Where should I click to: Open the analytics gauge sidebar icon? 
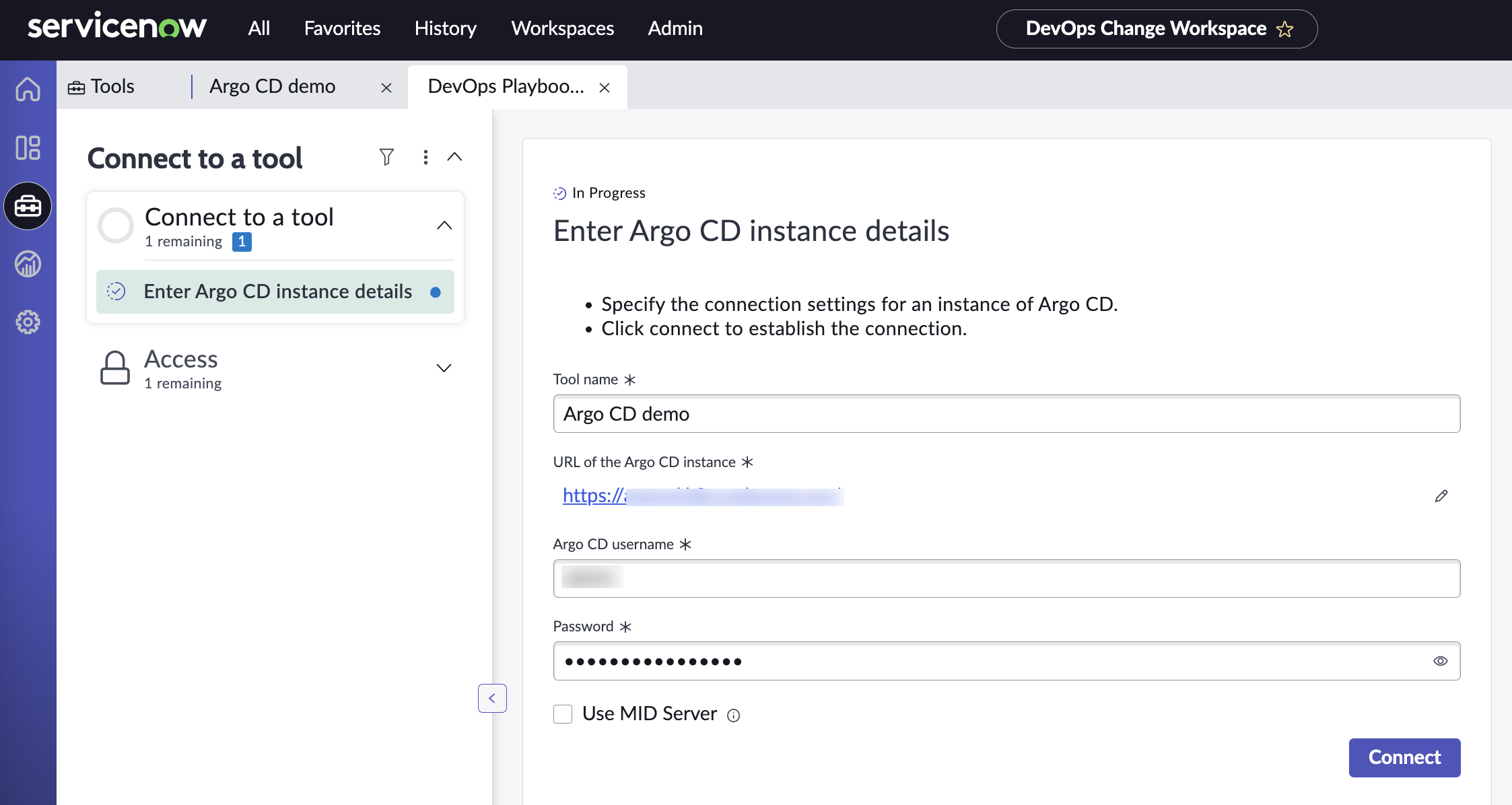click(28, 264)
